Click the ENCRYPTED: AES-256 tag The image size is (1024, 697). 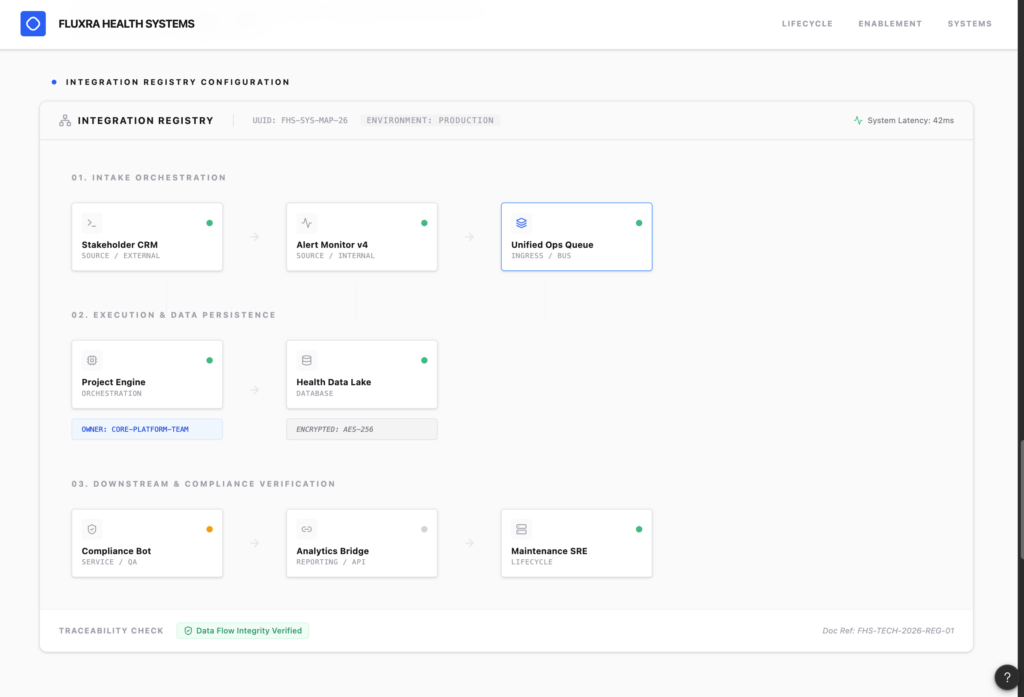362,429
